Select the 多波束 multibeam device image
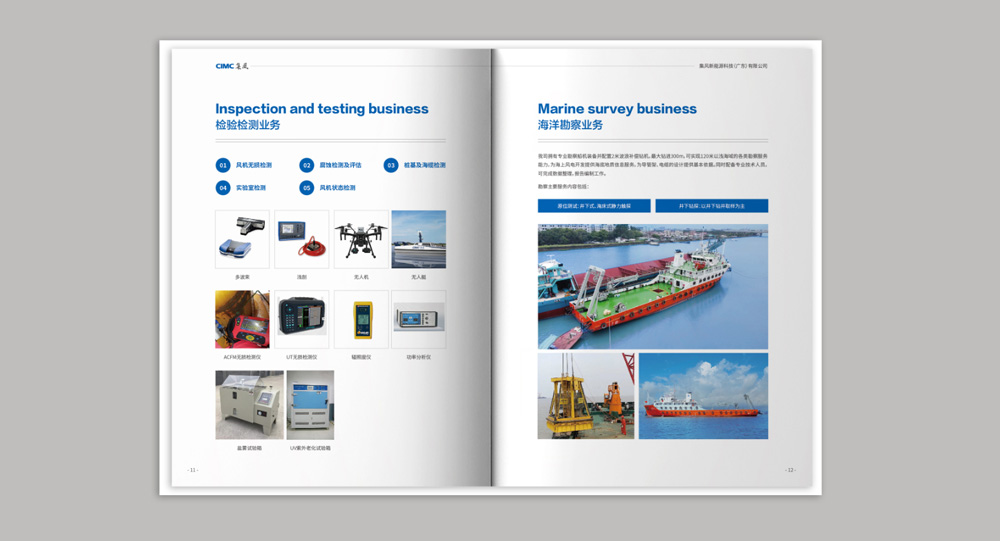Image resolution: width=1000 pixels, height=541 pixels. 242,239
